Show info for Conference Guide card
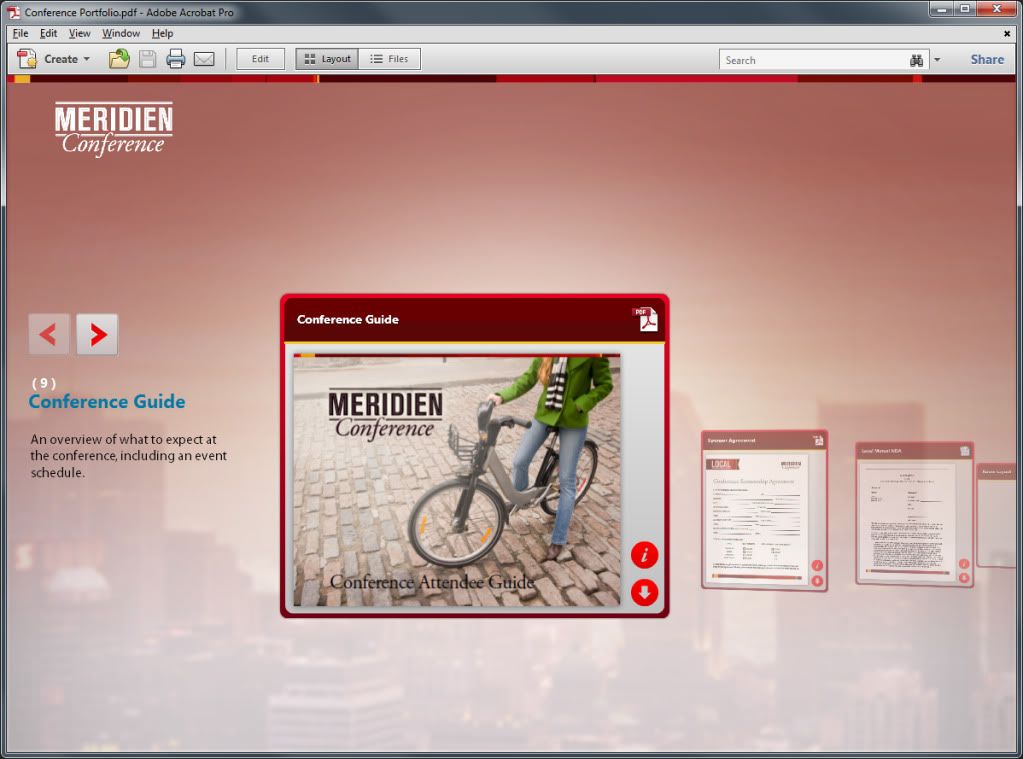Image resolution: width=1023 pixels, height=759 pixels. click(x=644, y=555)
